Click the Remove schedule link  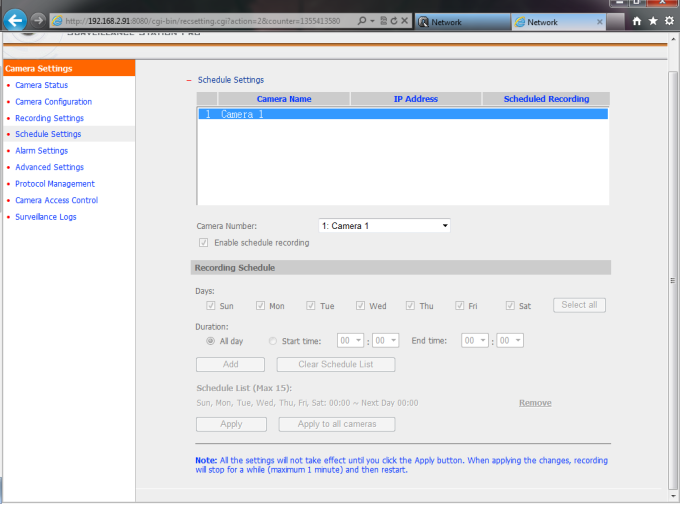click(534, 403)
